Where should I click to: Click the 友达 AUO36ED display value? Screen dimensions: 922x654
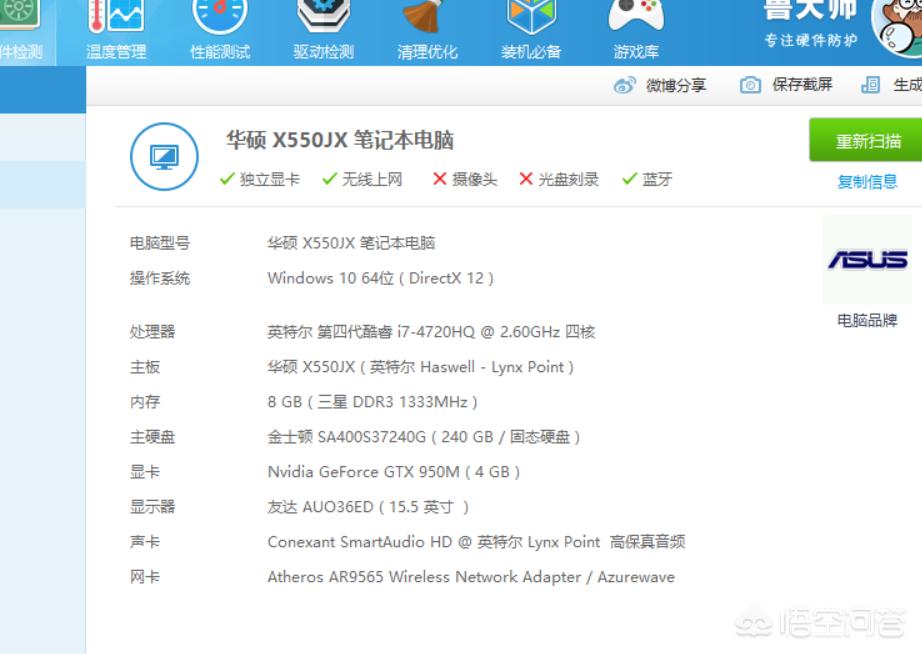pos(368,507)
